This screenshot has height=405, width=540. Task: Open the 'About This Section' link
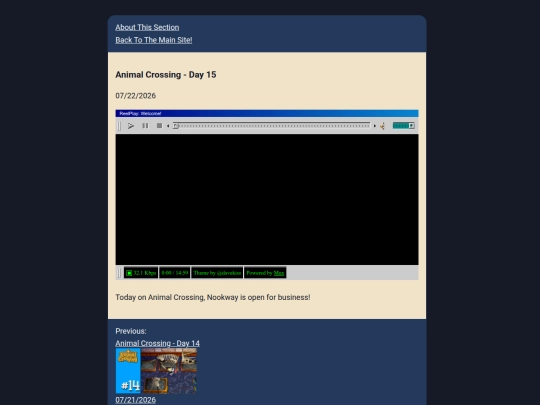[x=147, y=27]
